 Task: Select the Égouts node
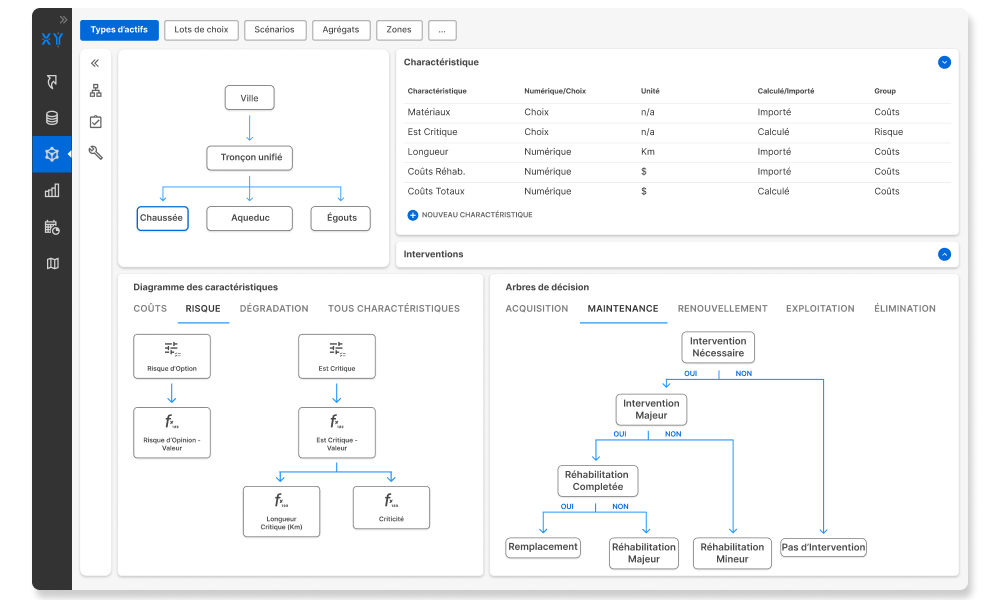(341, 218)
